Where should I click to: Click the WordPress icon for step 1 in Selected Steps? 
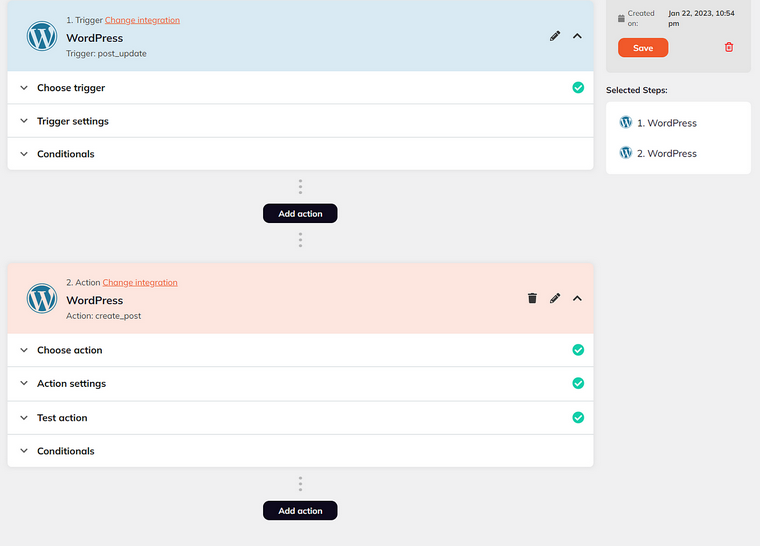(x=626, y=122)
